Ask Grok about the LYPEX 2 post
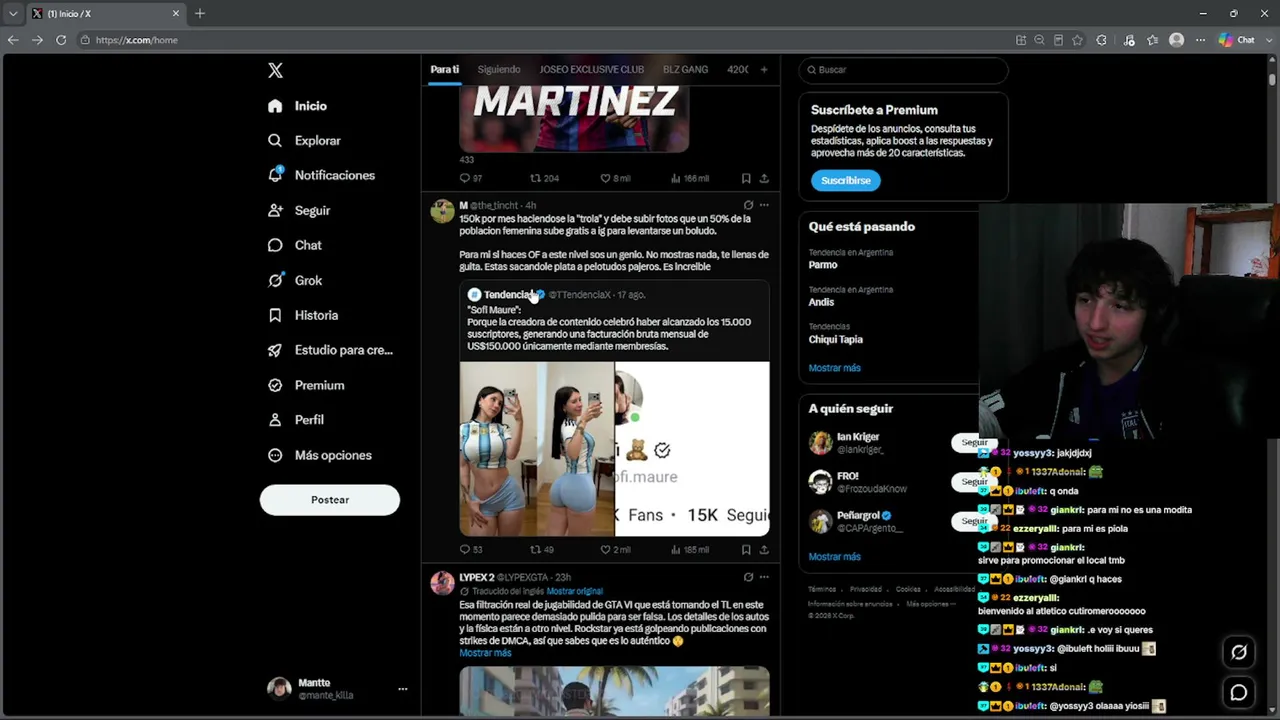Viewport: 1280px width, 720px height. pyautogui.click(x=748, y=577)
